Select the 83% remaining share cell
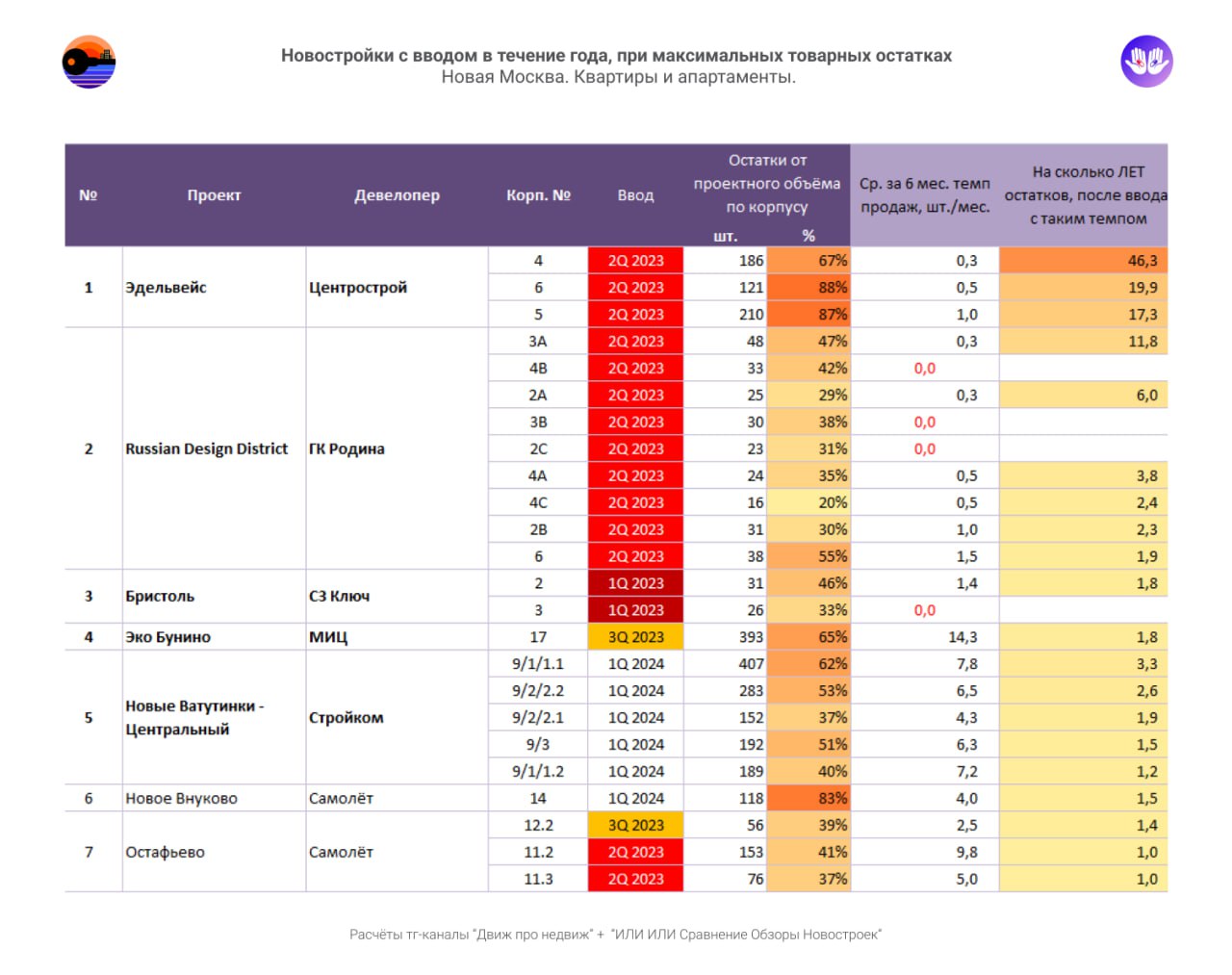This screenshot has height=975, width=1232. pos(808,799)
